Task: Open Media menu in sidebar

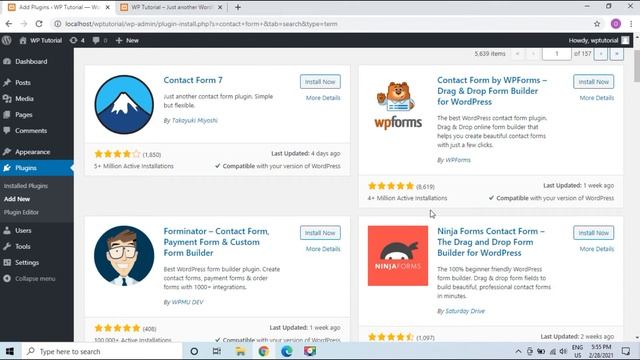Action: coord(24,99)
